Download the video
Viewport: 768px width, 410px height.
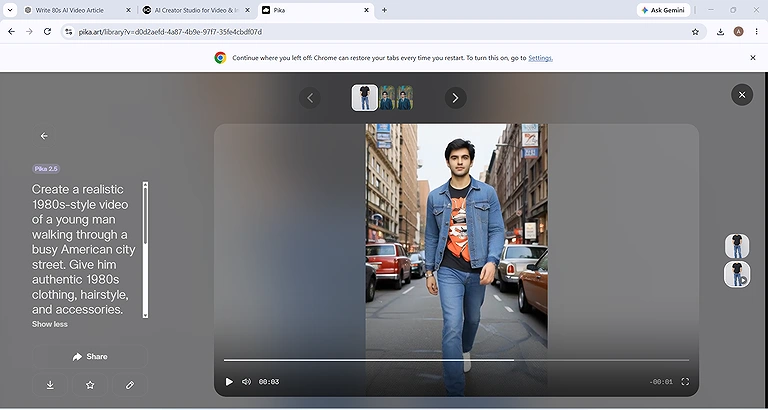pyautogui.click(x=50, y=385)
